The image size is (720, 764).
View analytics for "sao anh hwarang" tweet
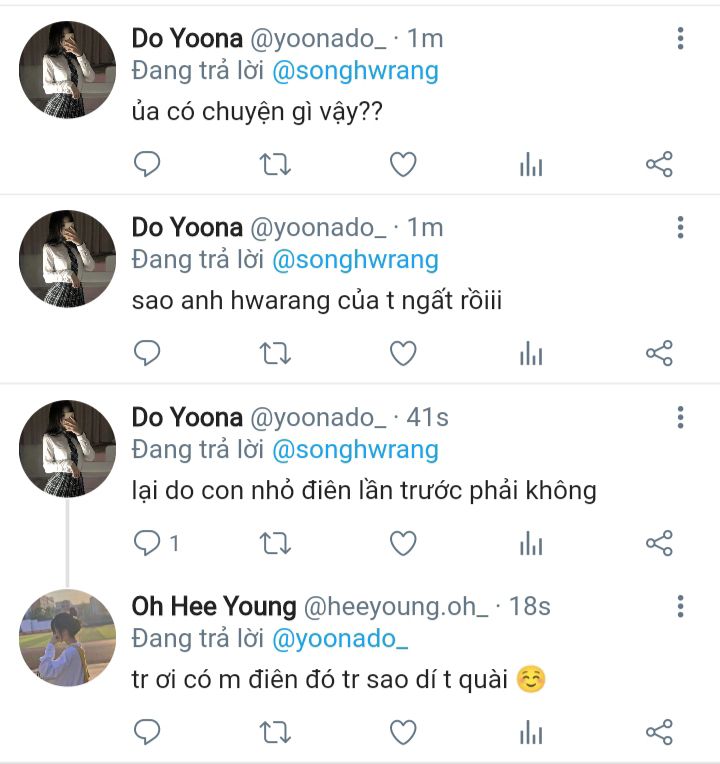coord(531,354)
